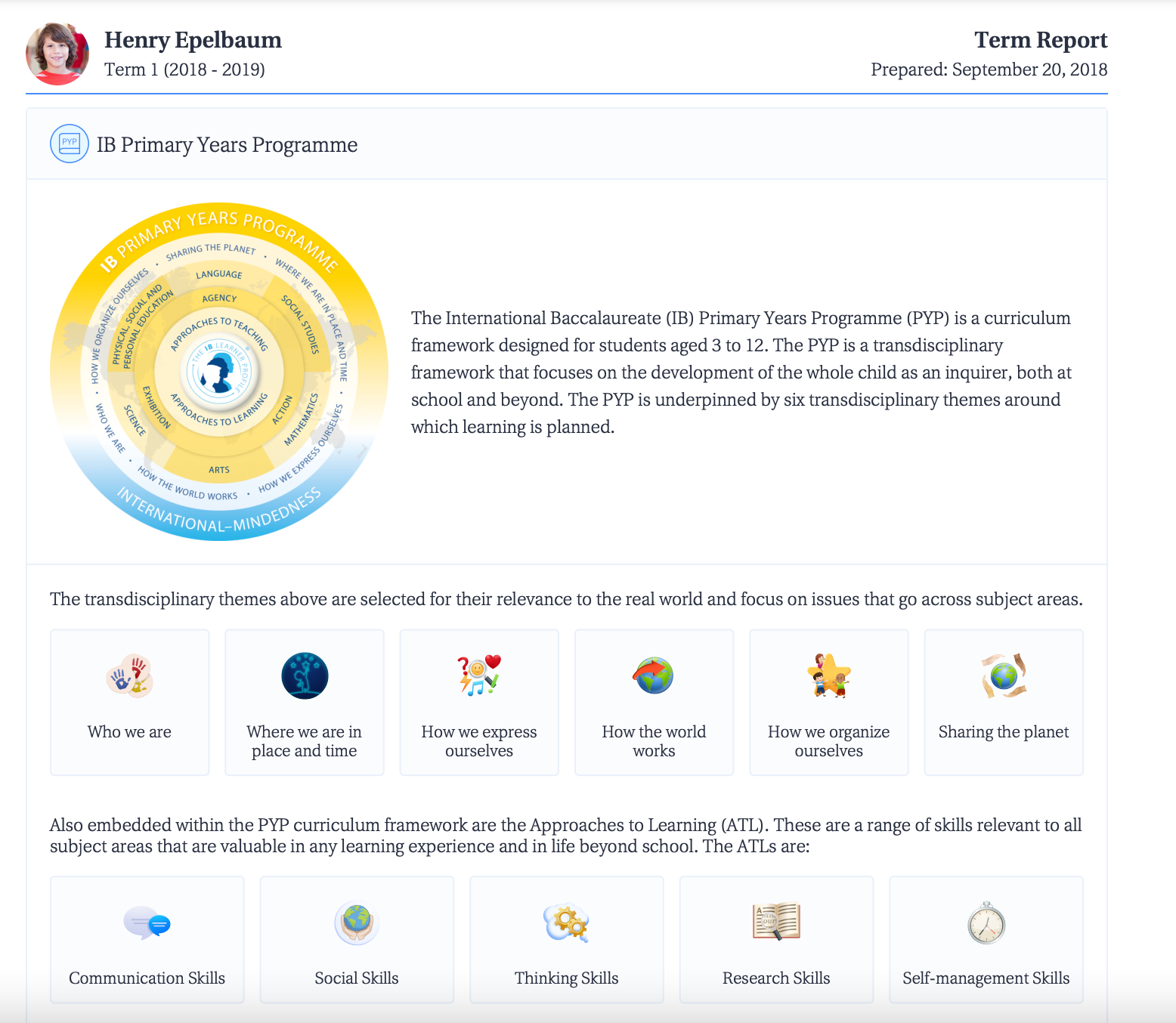Click the How we express ourselves icon
Image resolution: width=1176 pixels, height=1023 pixels.
pyautogui.click(x=479, y=675)
